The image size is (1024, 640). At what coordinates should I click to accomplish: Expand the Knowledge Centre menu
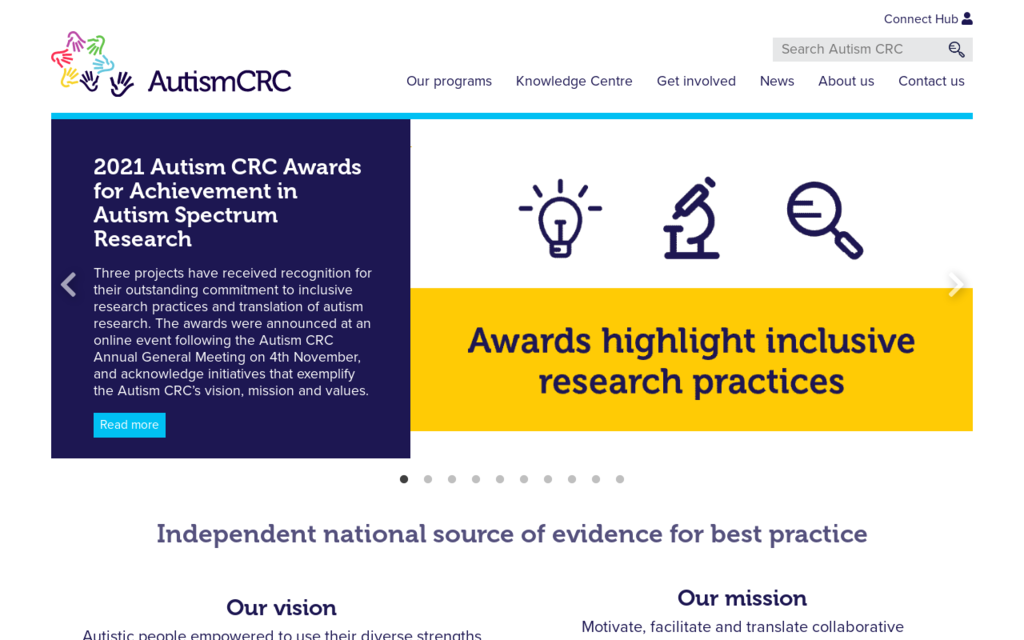point(574,81)
